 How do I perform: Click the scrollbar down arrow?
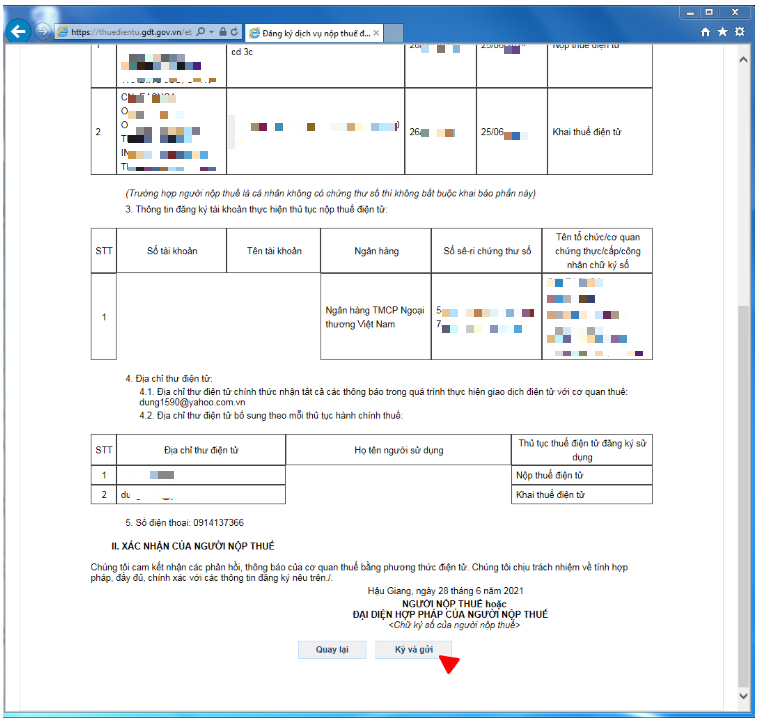click(x=744, y=696)
